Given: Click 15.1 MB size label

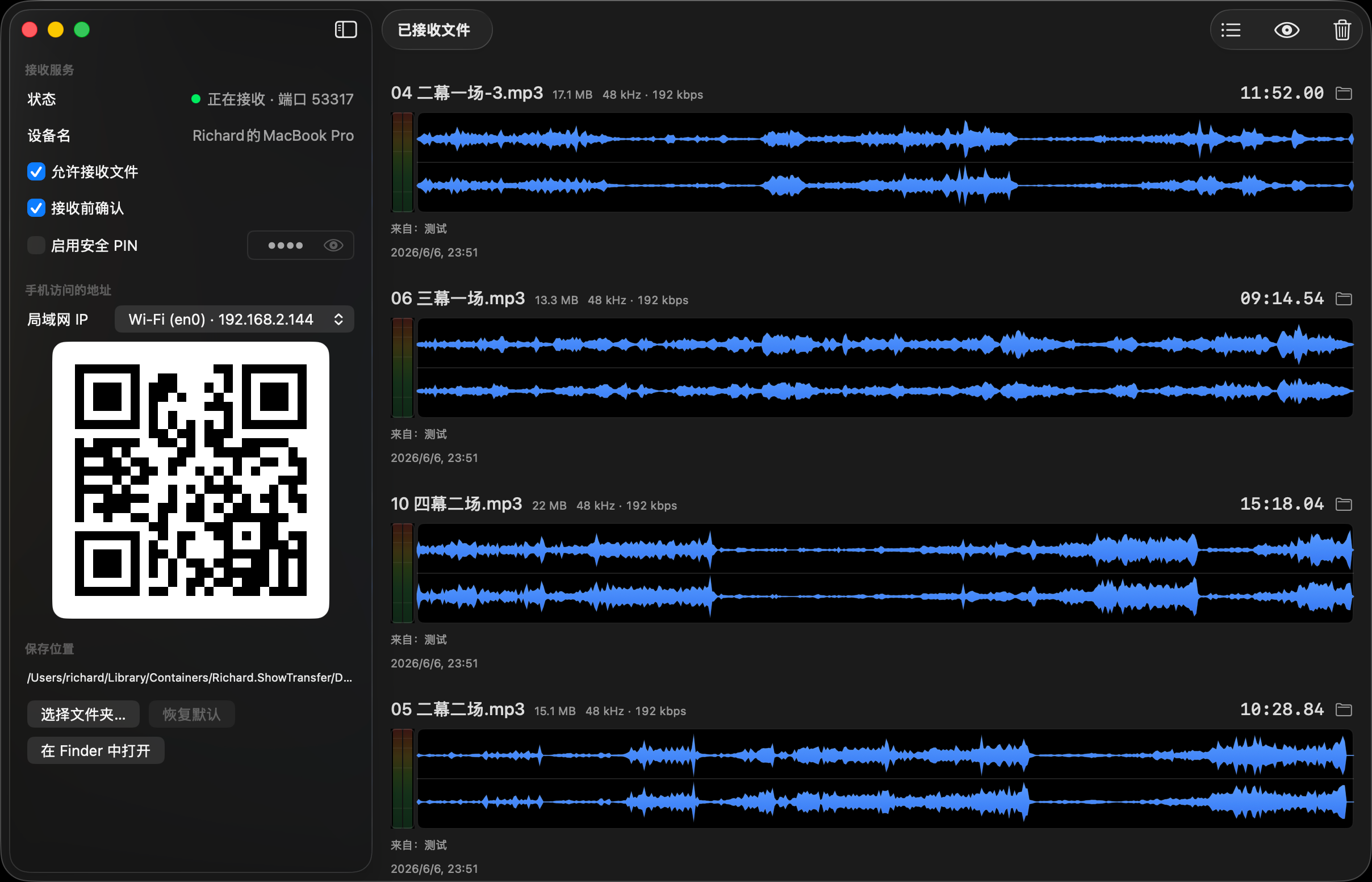Looking at the screenshot, I should tap(555, 711).
